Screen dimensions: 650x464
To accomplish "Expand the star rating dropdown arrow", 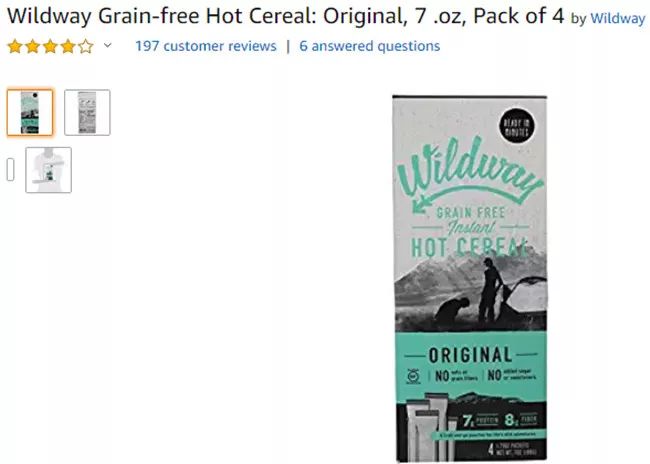I will click(108, 46).
